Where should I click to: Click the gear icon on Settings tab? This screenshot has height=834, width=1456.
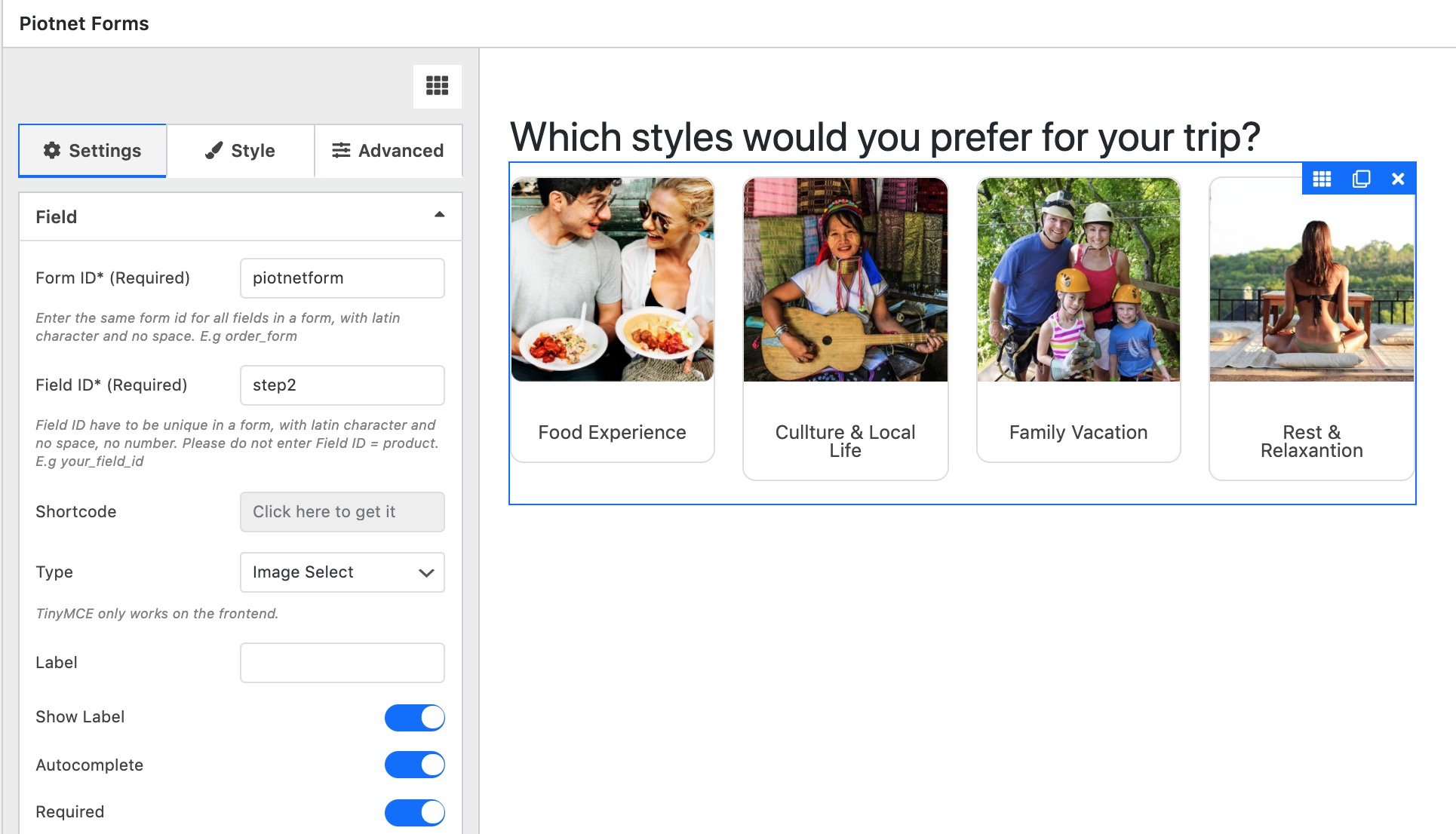52,150
